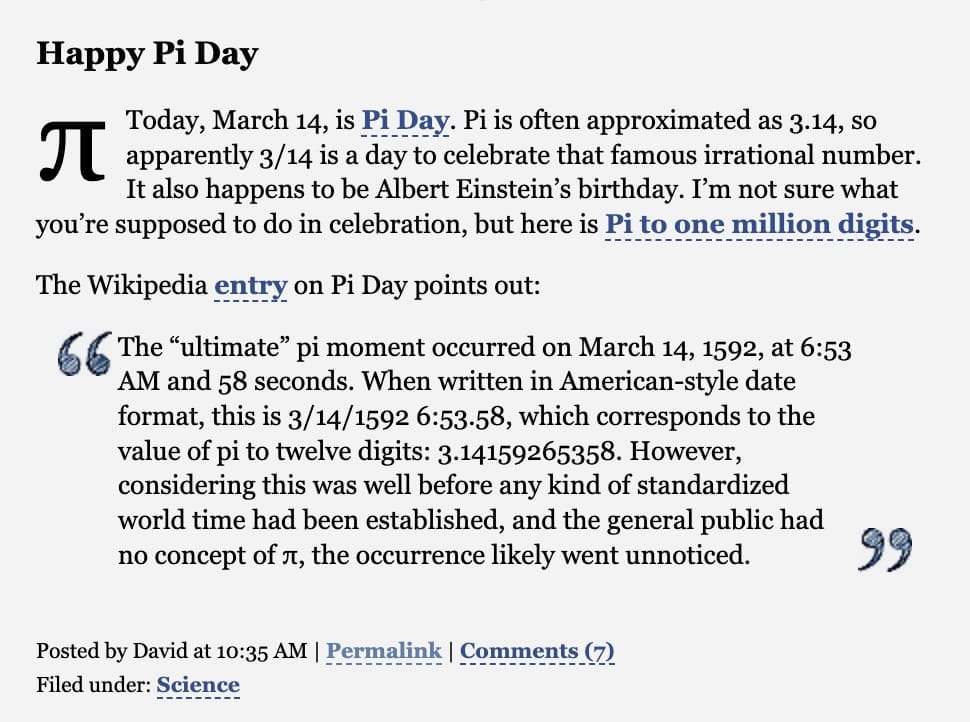Image resolution: width=970 pixels, height=722 pixels.
Task: Click the opening blue quotation mark icon
Action: 85,354
